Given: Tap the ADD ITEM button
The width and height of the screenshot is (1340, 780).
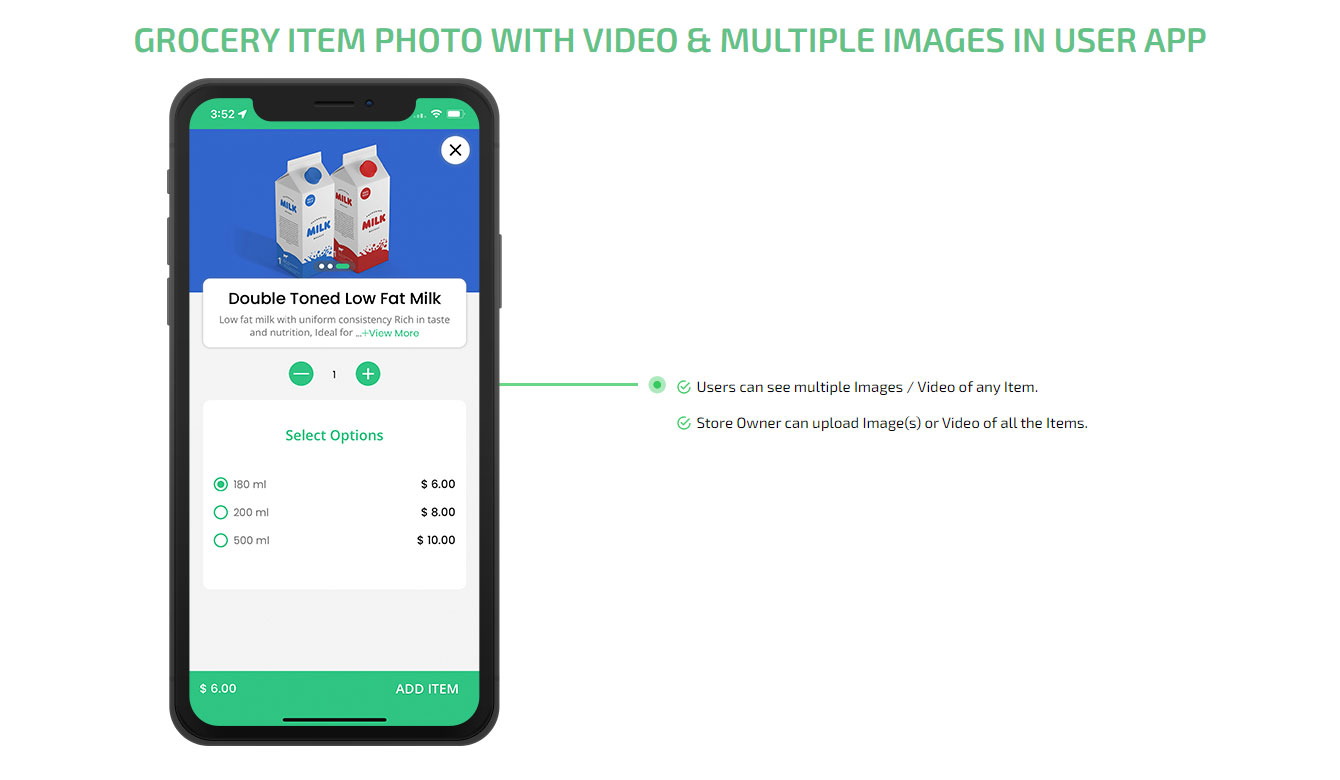Looking at the screenshot, I should (x=427, y=689).
